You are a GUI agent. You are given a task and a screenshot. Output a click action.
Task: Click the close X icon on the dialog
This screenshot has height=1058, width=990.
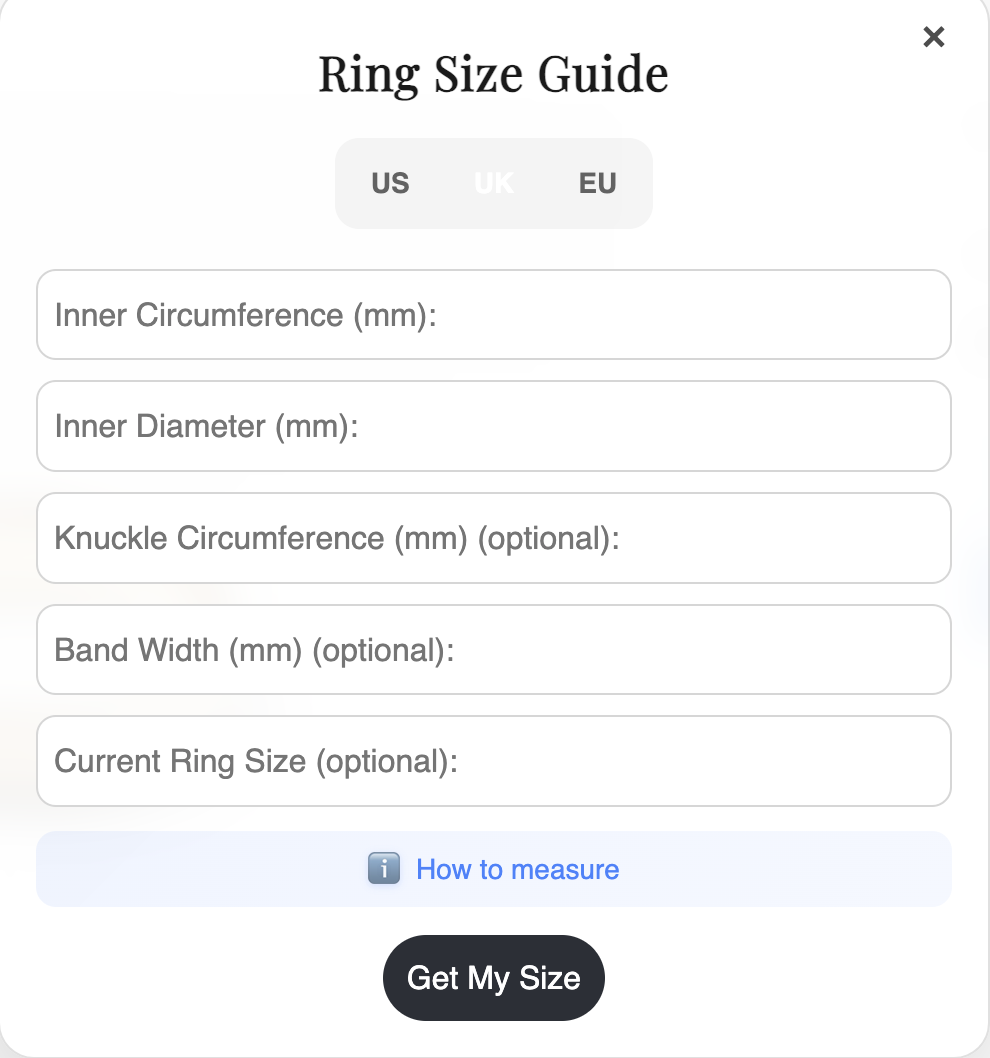tap(934, 37)
